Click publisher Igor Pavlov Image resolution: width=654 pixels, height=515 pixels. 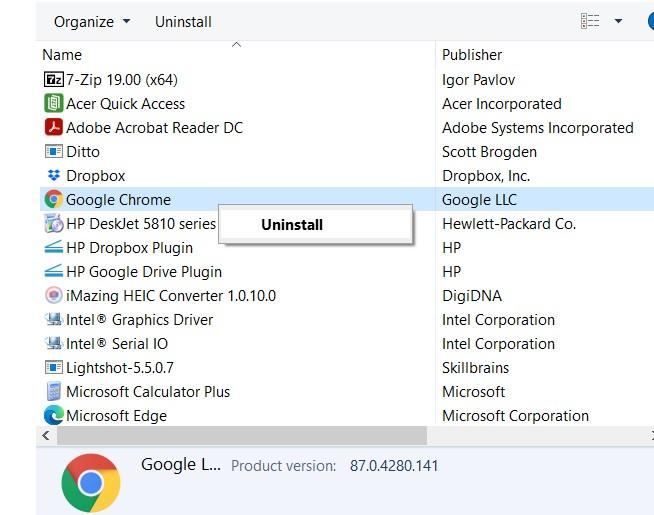point(478,80)
